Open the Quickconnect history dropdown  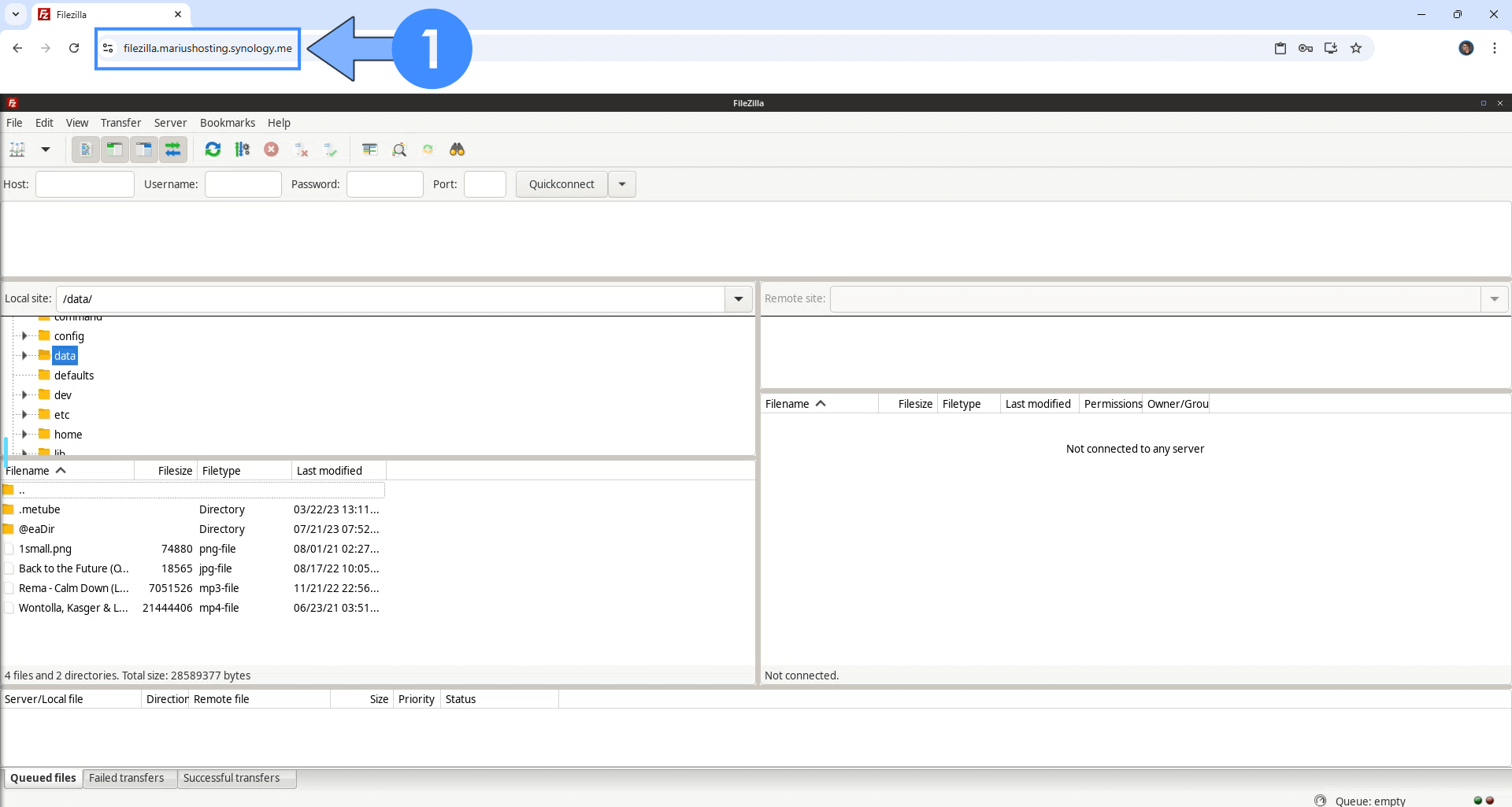tap(622, 184)
